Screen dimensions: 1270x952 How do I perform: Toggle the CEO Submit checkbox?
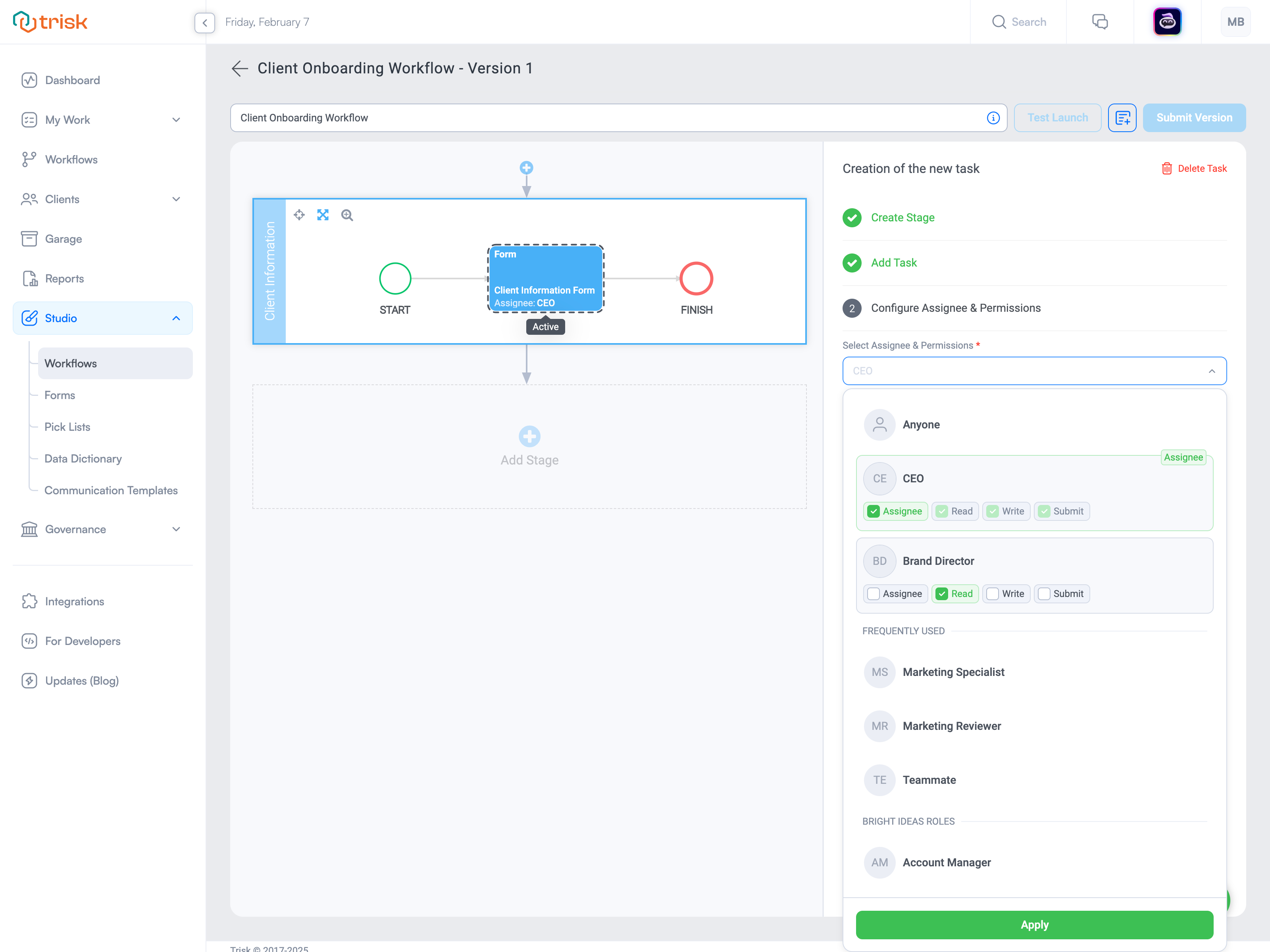click(1044, 511)
